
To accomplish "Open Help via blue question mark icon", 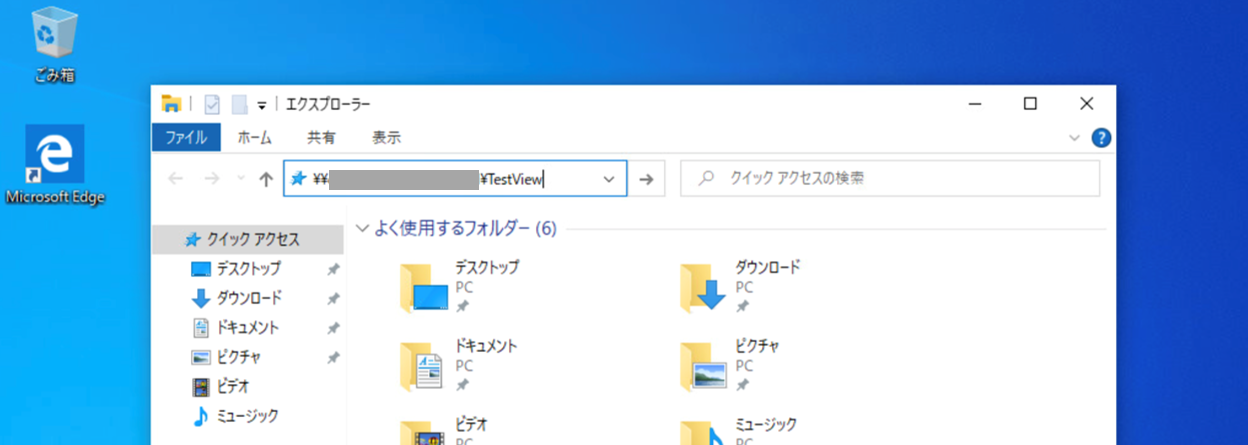I will [1101, 138].
